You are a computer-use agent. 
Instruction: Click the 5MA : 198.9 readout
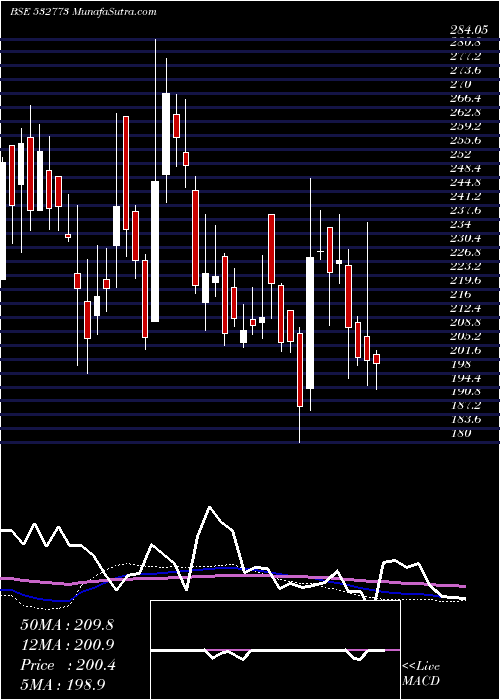click(x=63, y=684)
